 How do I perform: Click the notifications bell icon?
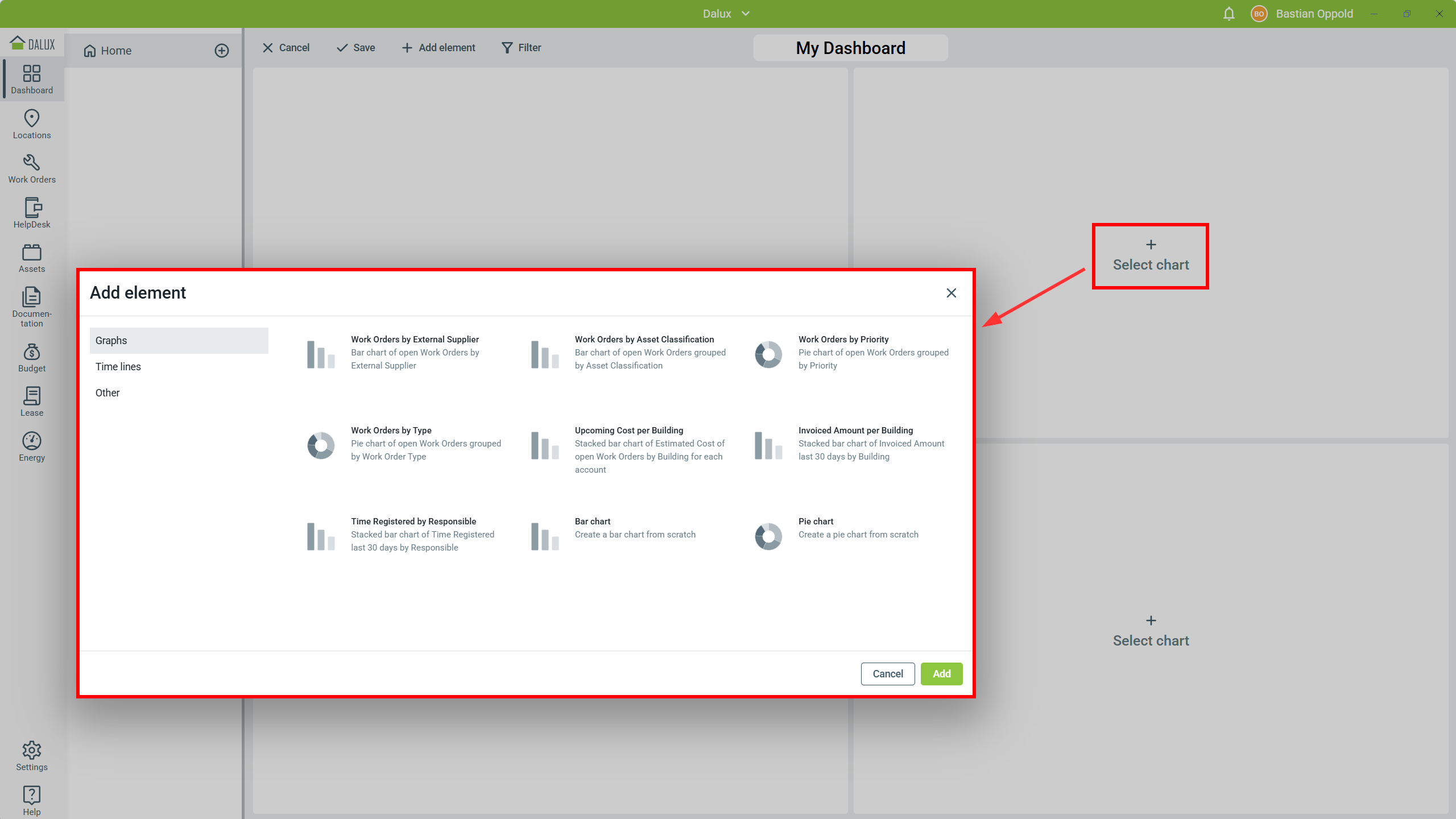1228,14
